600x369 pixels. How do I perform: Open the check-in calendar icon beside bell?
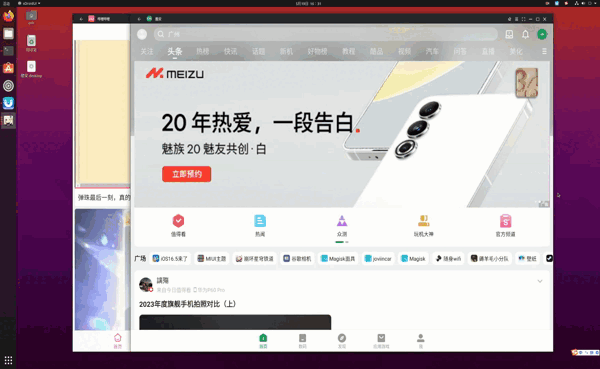tap(509, 34)
